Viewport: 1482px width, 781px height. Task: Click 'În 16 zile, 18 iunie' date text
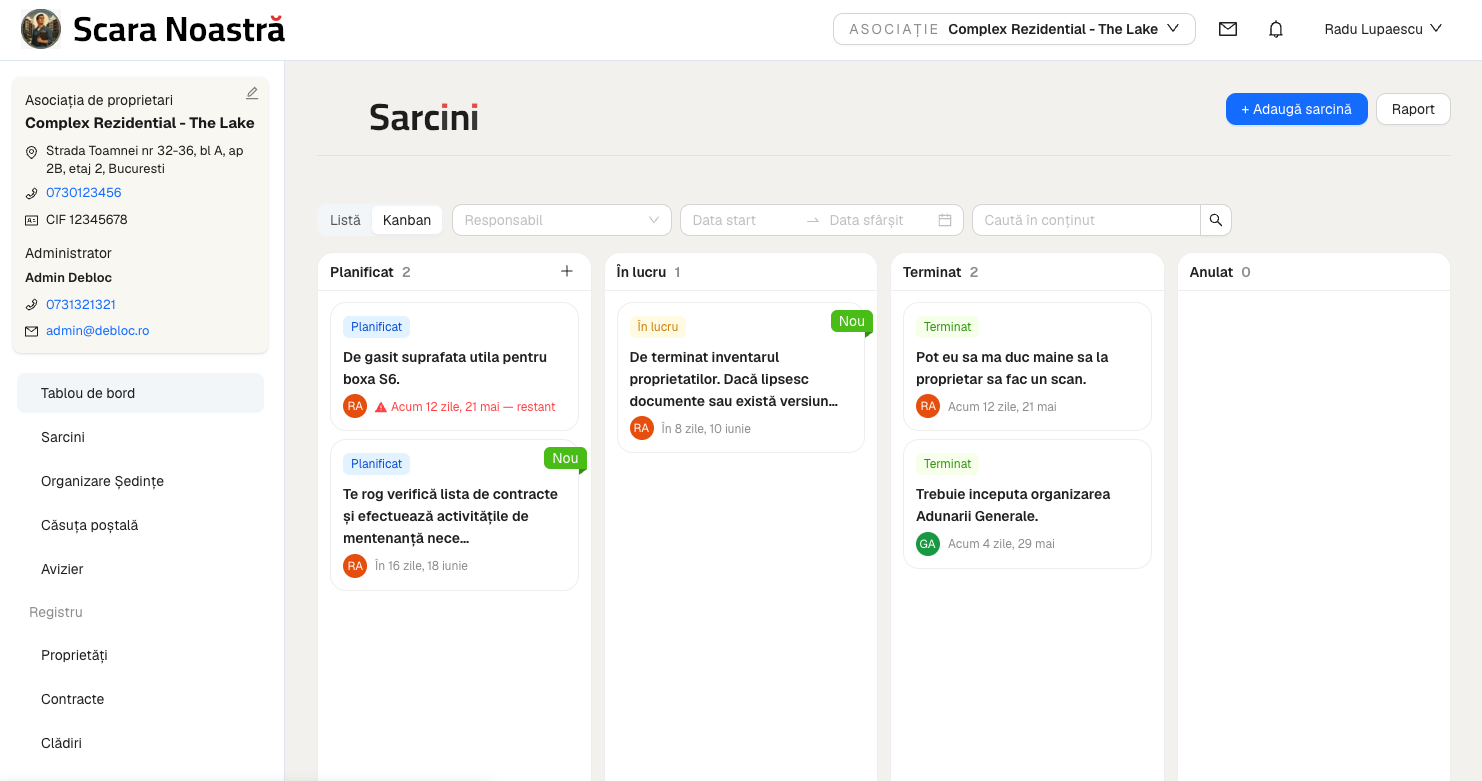pyautogui.click(x=421, y=566)
